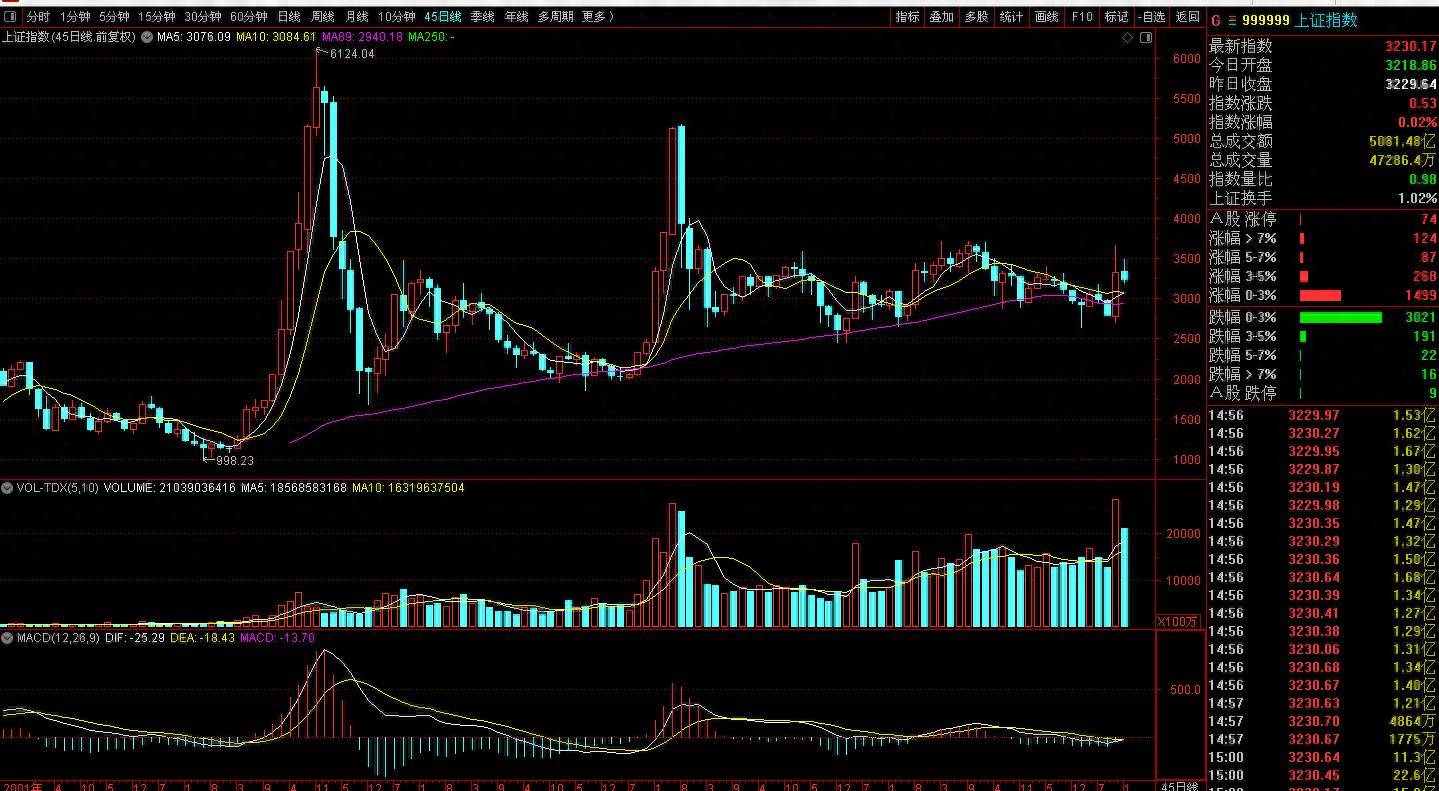Image resolution: width=1439 pixels, height=791 pixels.
Task: Open the 指标 indicators button
Action: [908, 17]
